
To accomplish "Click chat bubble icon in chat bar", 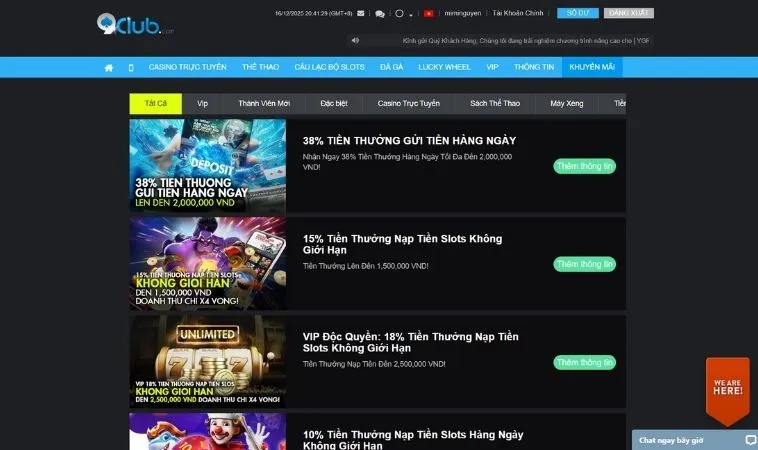I will [751, 440].
